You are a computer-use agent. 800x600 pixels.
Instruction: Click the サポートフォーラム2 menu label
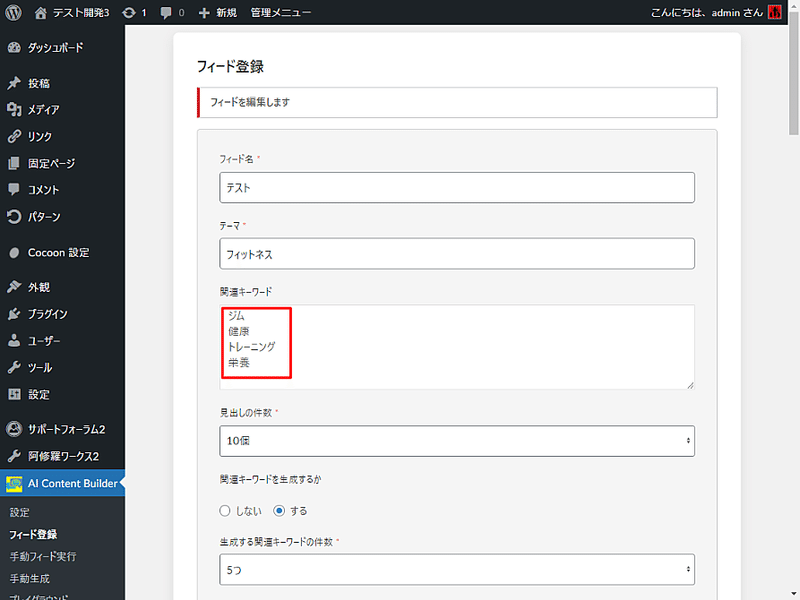tap(66, 429)
